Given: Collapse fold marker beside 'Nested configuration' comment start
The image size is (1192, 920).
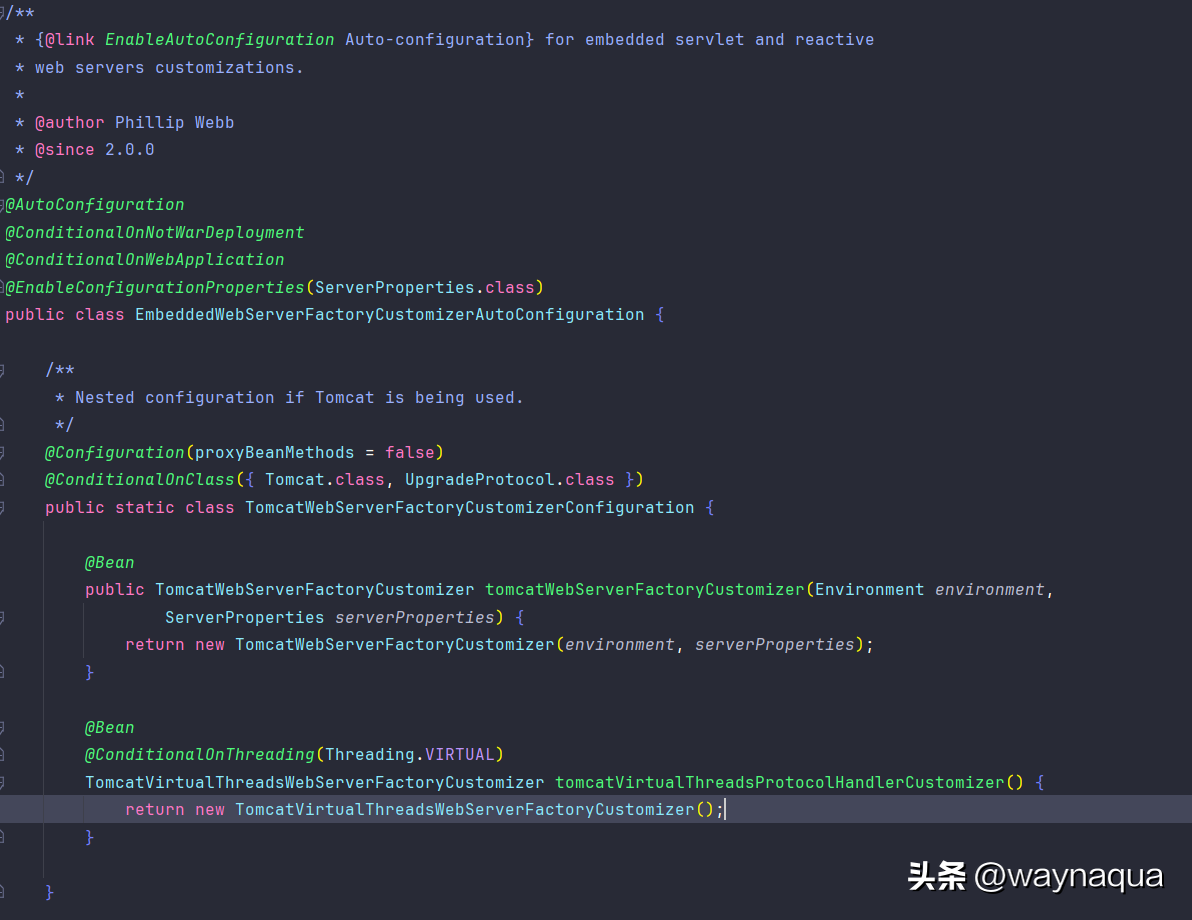Looking at the screenshot, I should click(3, 371).
